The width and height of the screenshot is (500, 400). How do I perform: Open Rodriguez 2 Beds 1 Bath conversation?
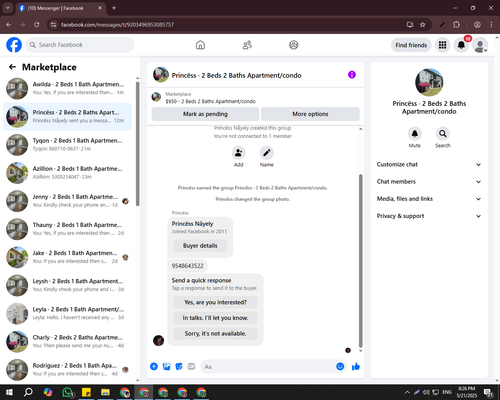pyautogui.click(x=67, y=370)
